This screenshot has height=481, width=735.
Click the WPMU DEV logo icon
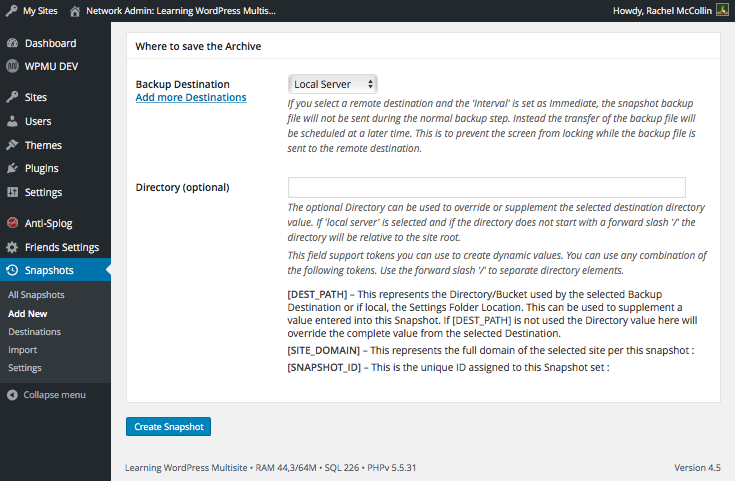tap(12, 67)
